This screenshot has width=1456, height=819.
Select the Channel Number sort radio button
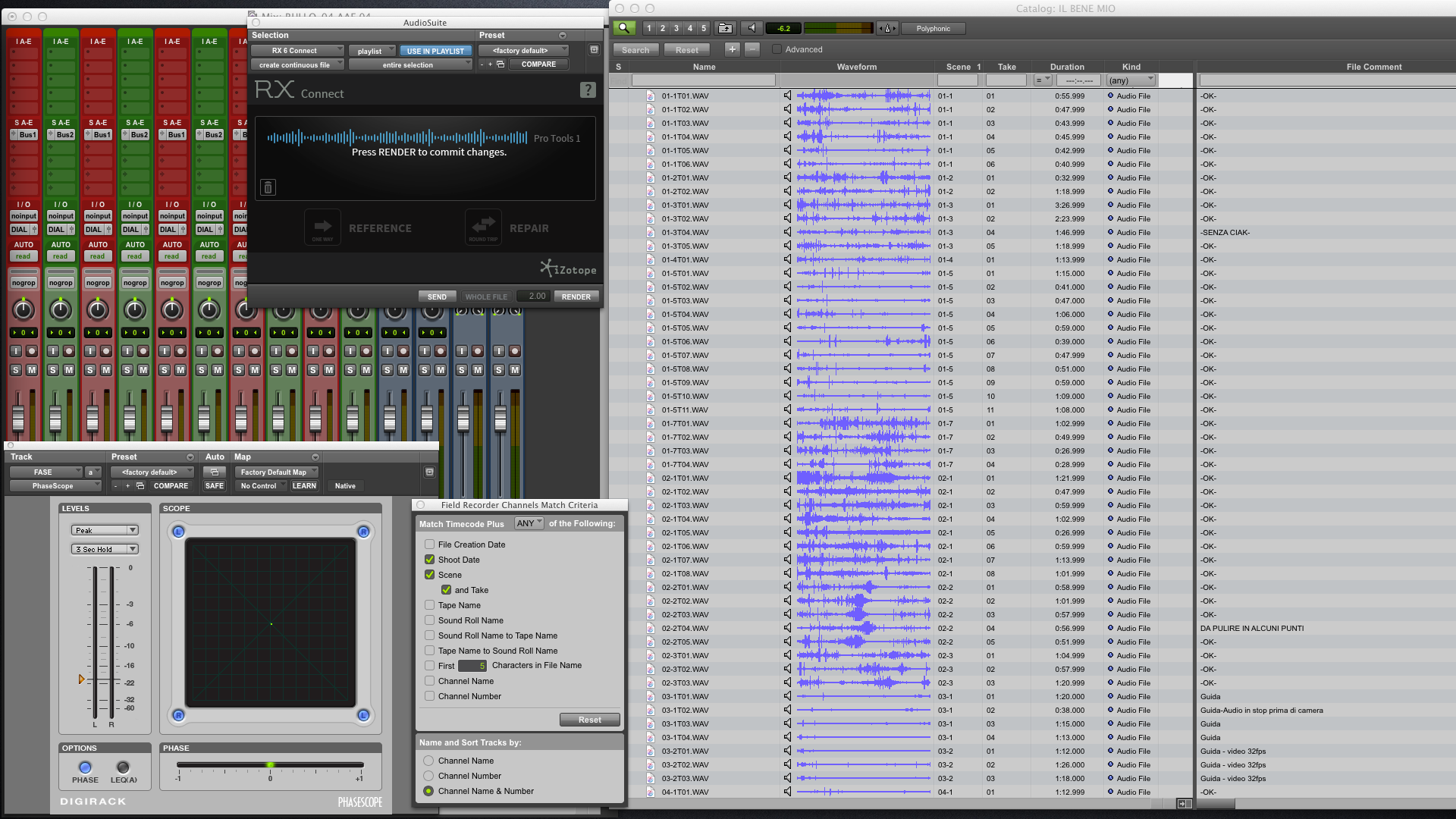(x=428, y=776)
